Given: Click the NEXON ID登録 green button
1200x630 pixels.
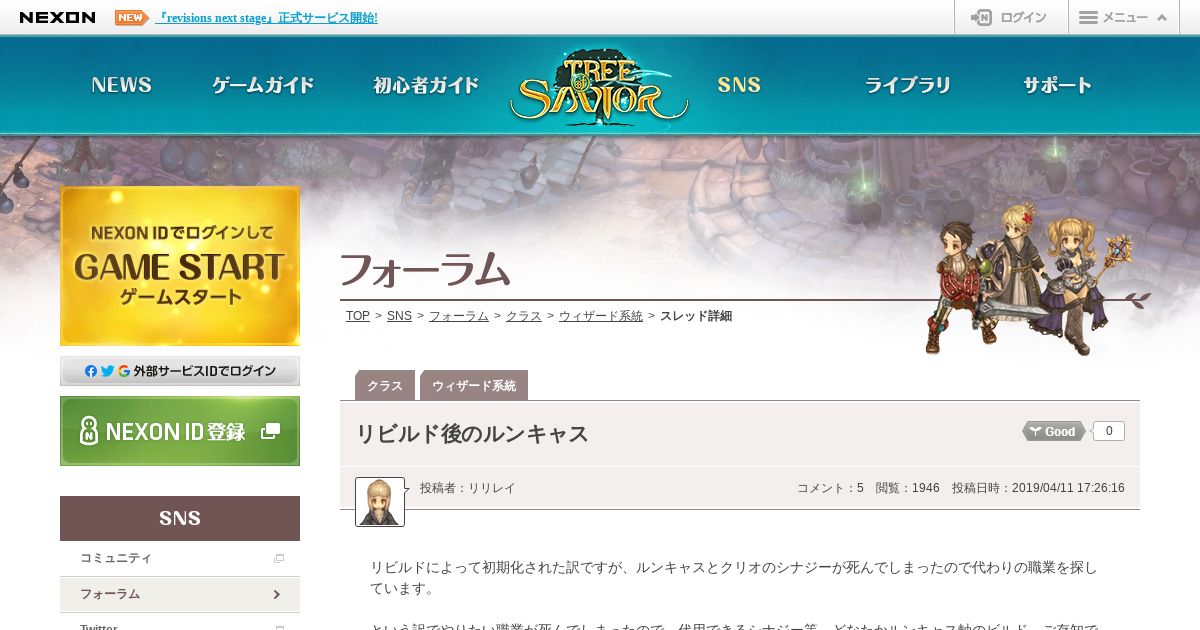Looking at the screenshot, I should point(180,431).
